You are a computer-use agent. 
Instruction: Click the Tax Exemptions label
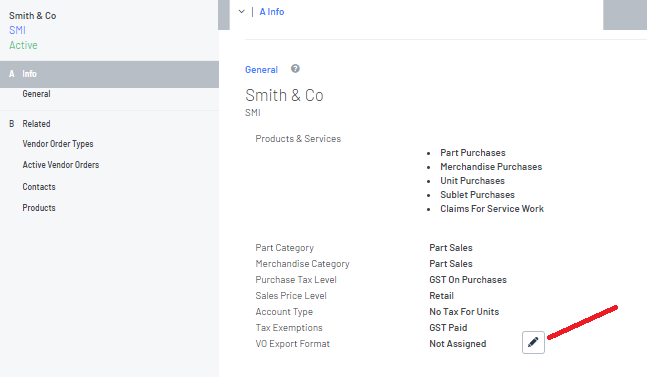pos(289,328)
